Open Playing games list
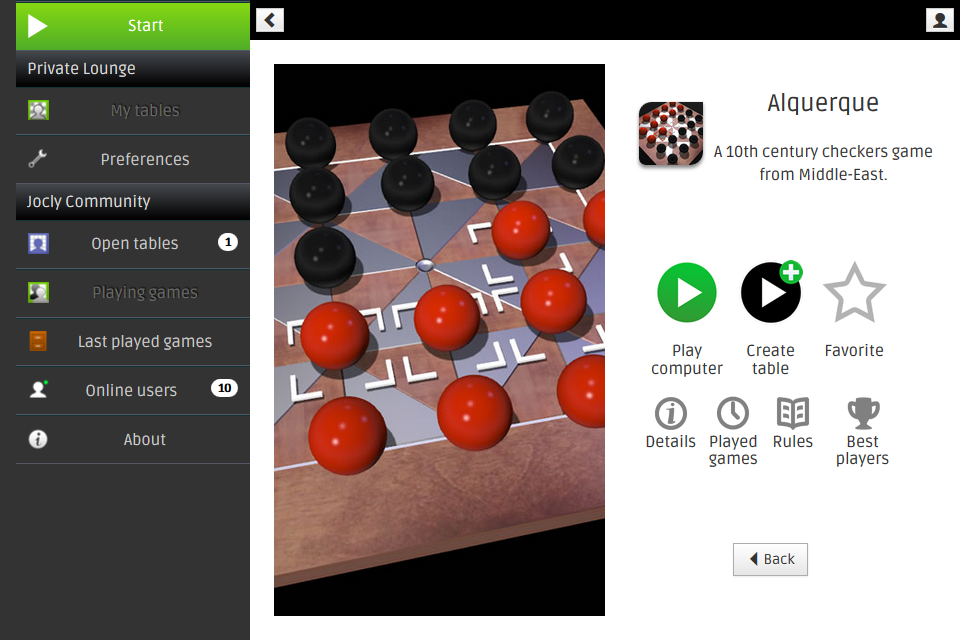This screenshot has width=960, height=640. coord(133,293)
